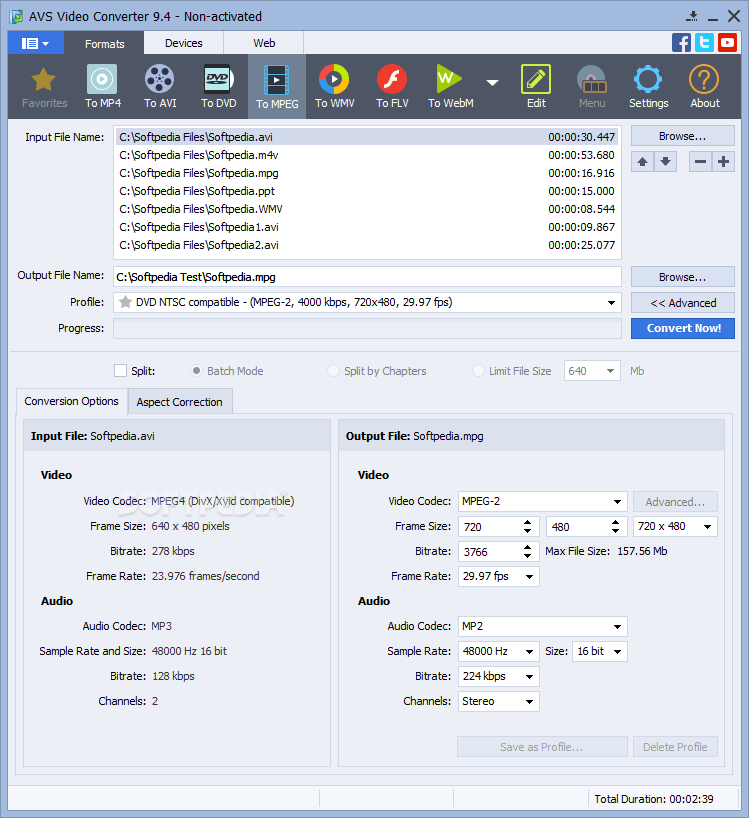Viewport: 749px width, 818px height.
Task: Switch to the Web tab
Action: tap(264, 43)
